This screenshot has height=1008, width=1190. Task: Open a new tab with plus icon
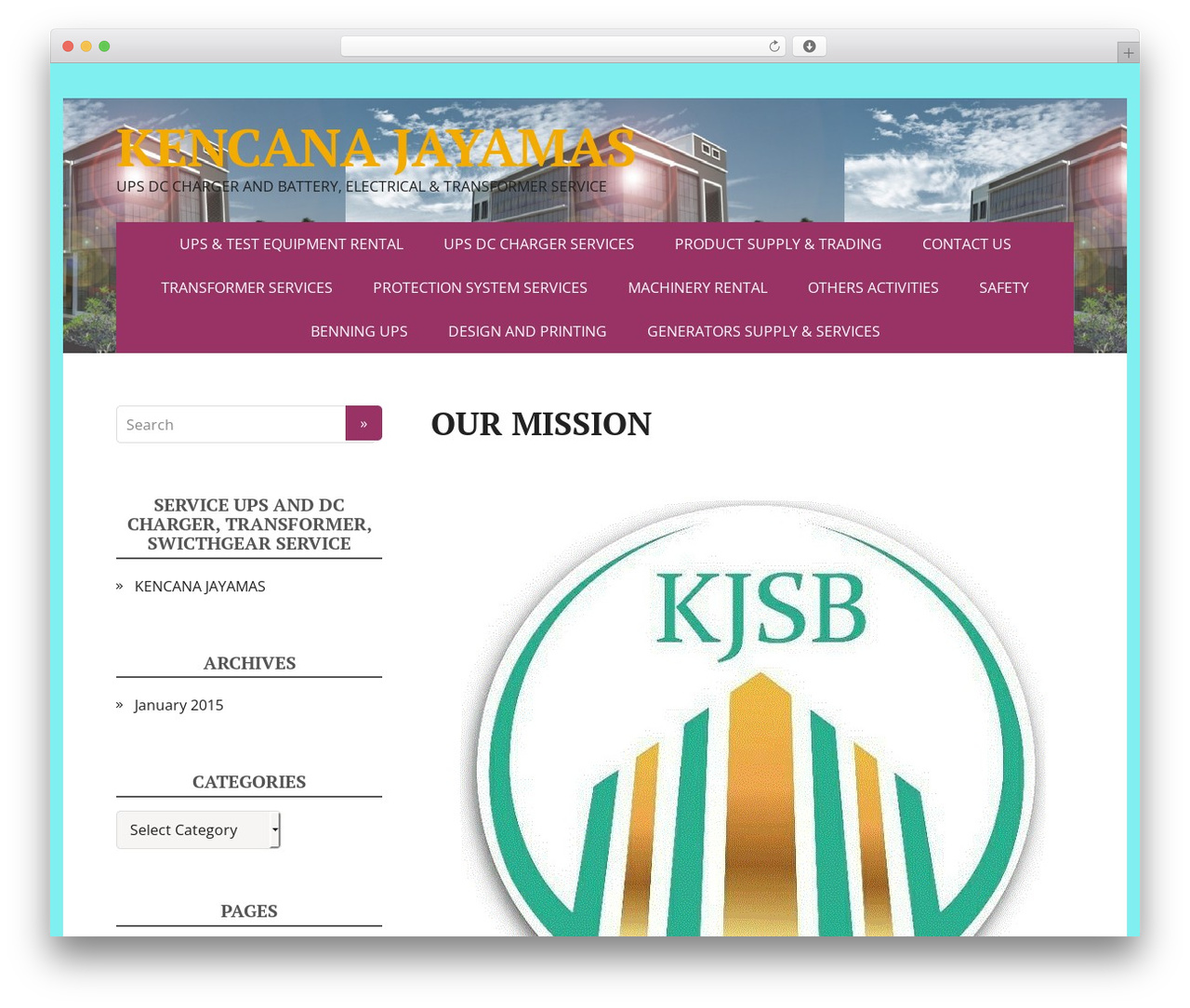point(1128,53)
